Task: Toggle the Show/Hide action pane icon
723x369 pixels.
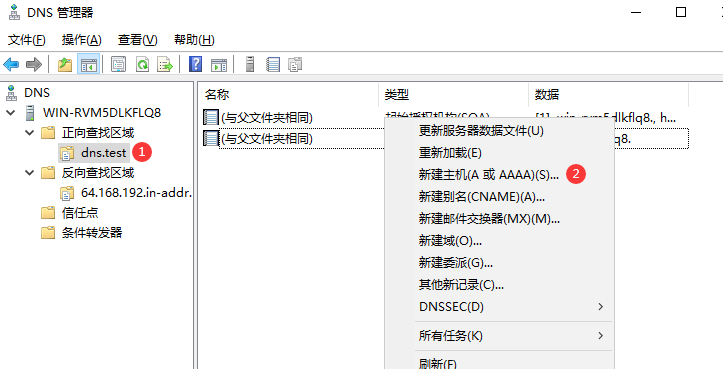Action: click(219, 65)
